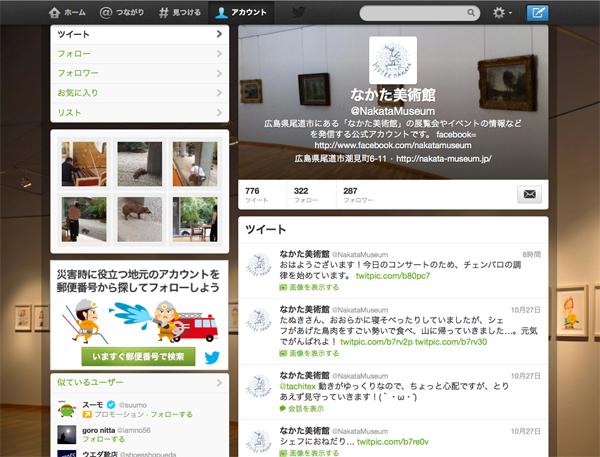Viewport: 600px width, 457px height.
Task: Click the museum profile avatar logo
Action: pos(393,60)
